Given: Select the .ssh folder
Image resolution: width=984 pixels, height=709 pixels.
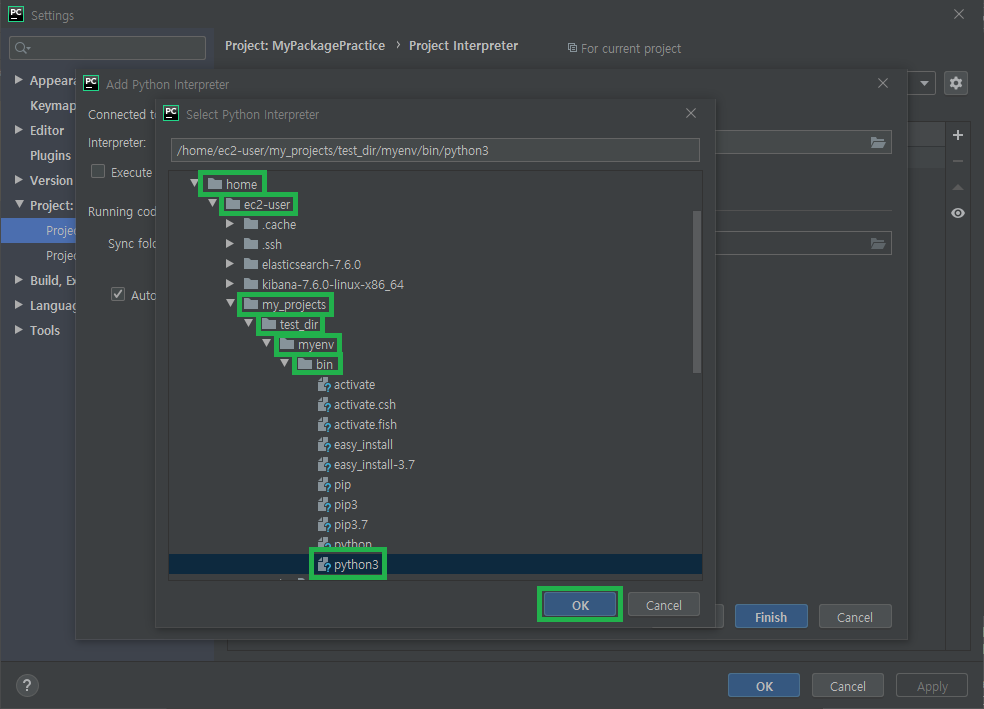Looking at the screenshot, I should [262, 244].
